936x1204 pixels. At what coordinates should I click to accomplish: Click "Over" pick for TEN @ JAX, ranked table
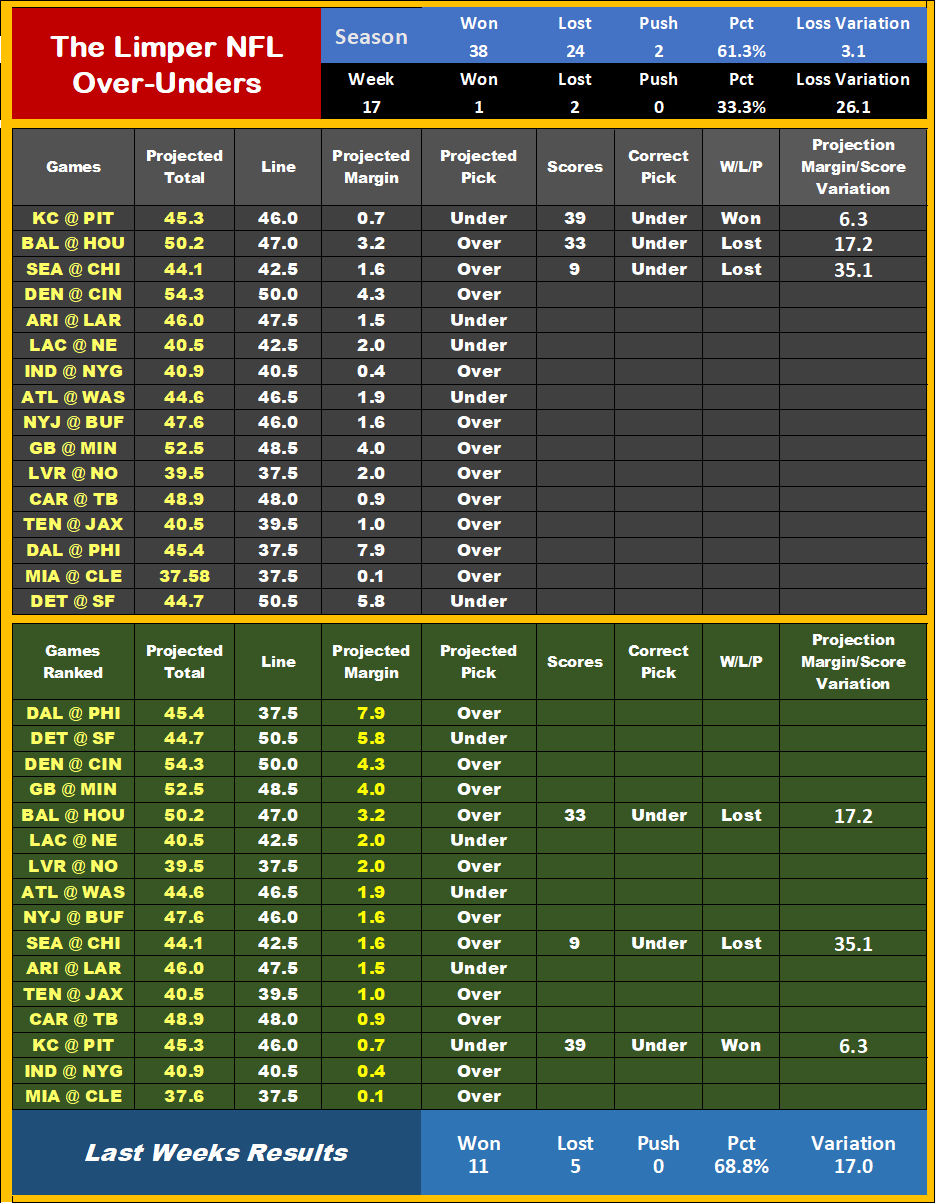click(479, 994)
